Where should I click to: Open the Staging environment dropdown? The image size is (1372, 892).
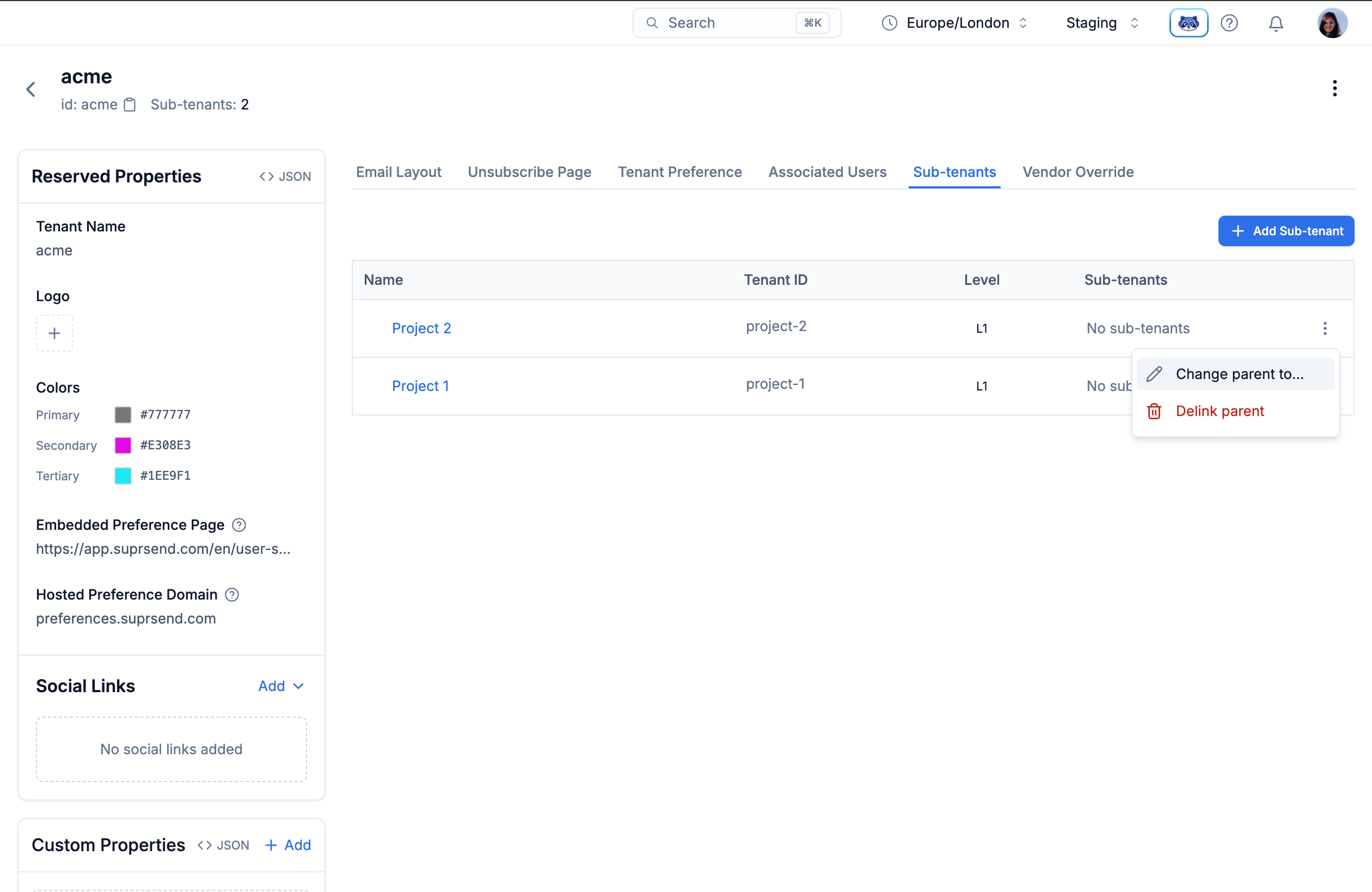pyautogui.click(x=1101, y=23)
